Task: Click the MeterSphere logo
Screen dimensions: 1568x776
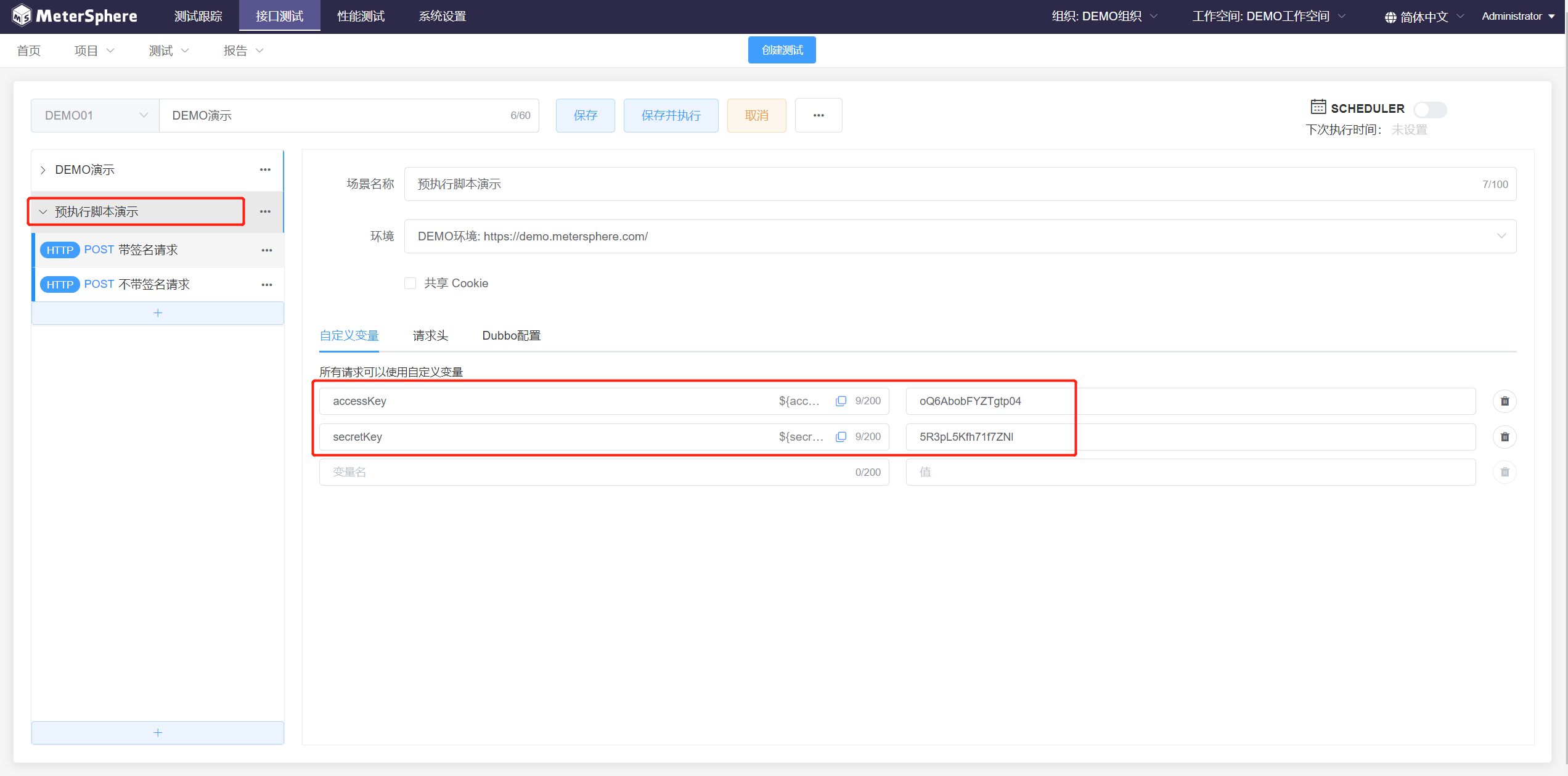Action: (75, 16)
